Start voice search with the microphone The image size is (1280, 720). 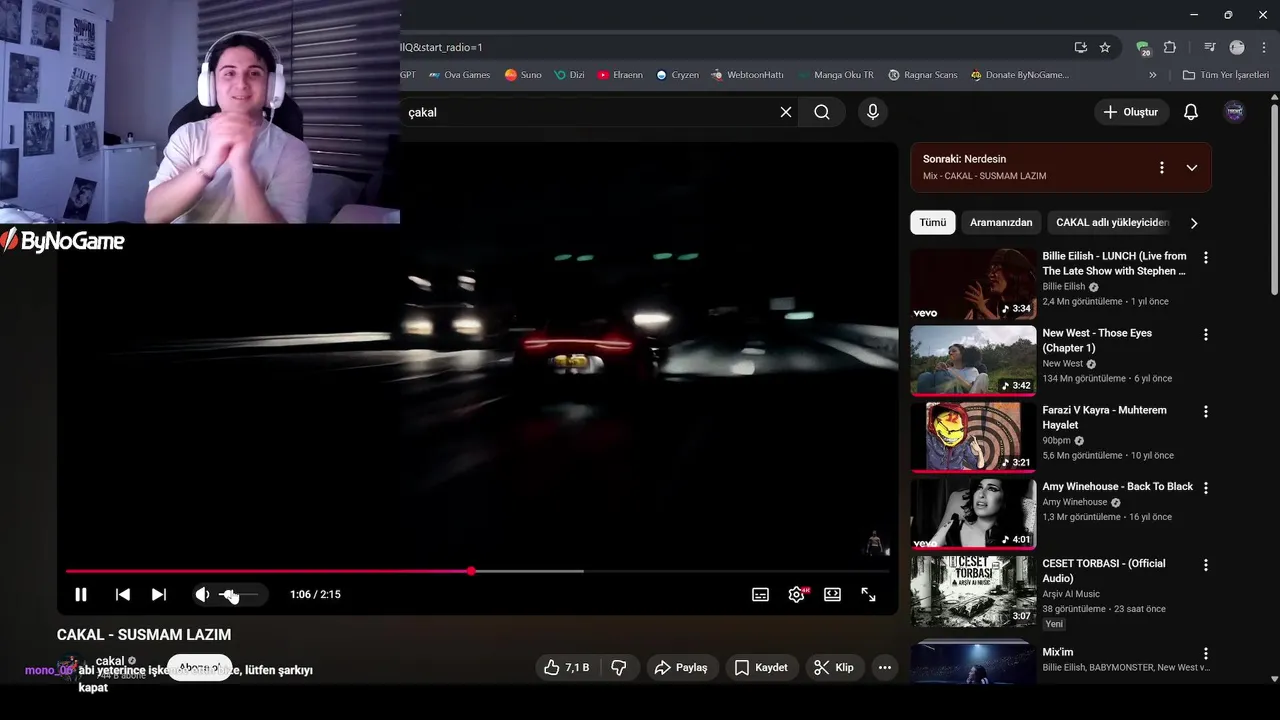point(873,112)
